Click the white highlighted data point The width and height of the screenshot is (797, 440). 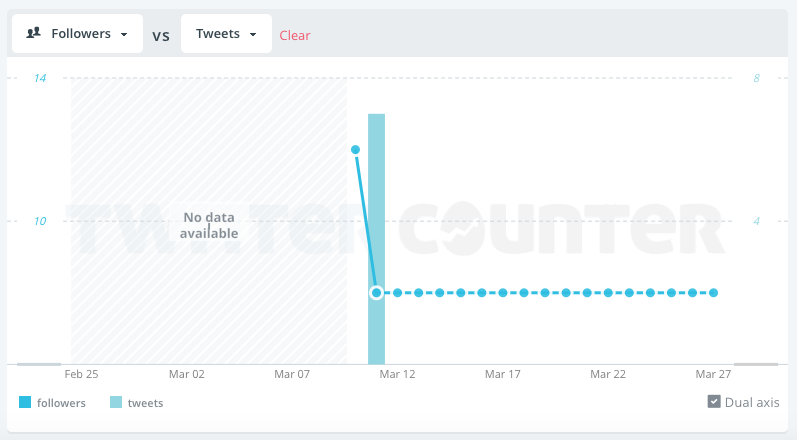pyautogui.click(x=376, y=293)
